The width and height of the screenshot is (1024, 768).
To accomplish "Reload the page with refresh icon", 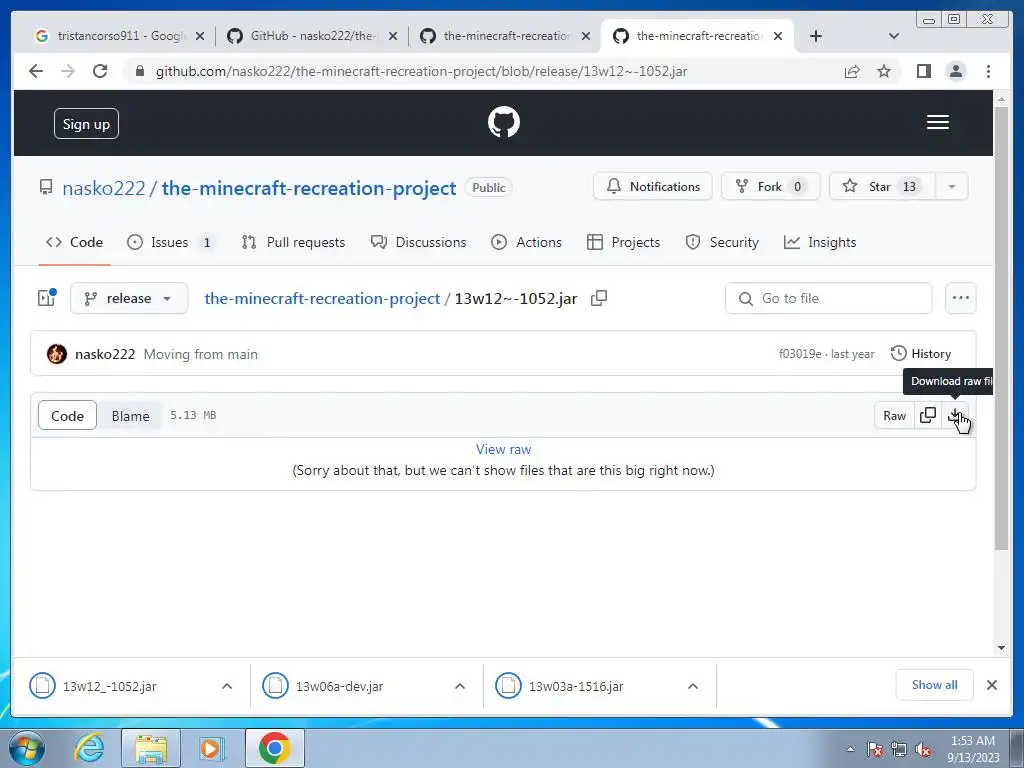I will (x=100, y=71).
